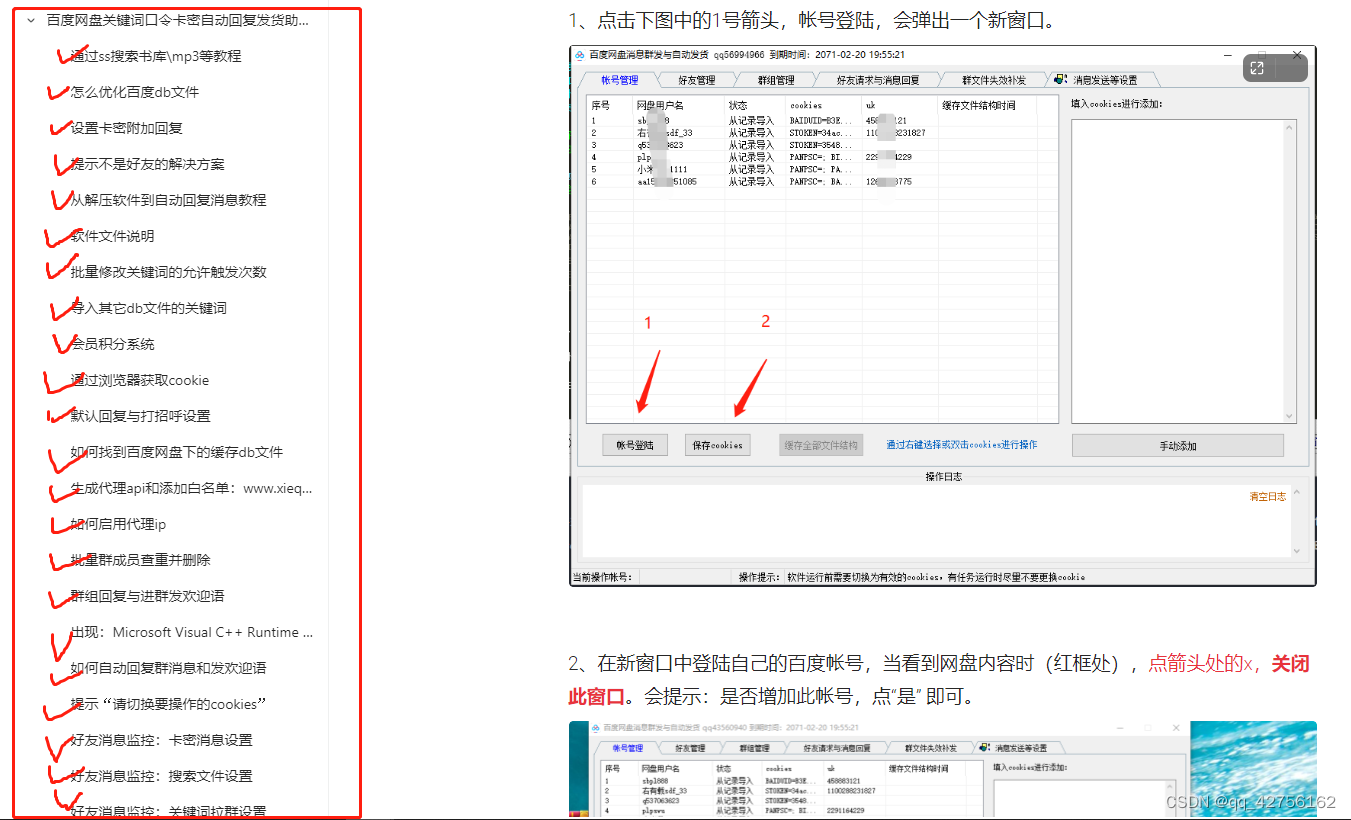Click the root tree title 百度网盘关键词口令卡密自动回复发货助

coord(178,20)
